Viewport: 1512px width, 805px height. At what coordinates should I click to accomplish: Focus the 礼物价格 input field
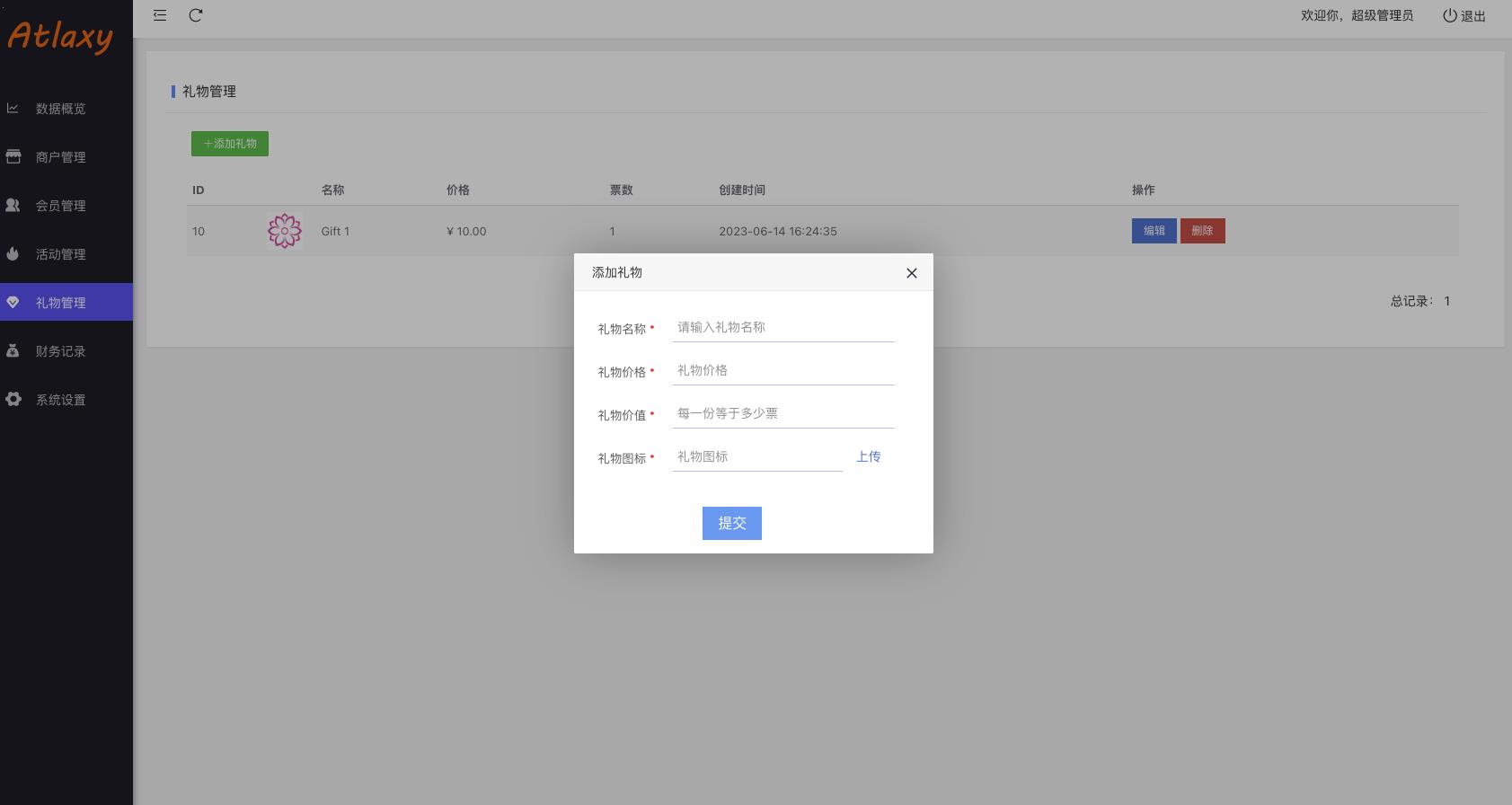(x=783, y=371)
